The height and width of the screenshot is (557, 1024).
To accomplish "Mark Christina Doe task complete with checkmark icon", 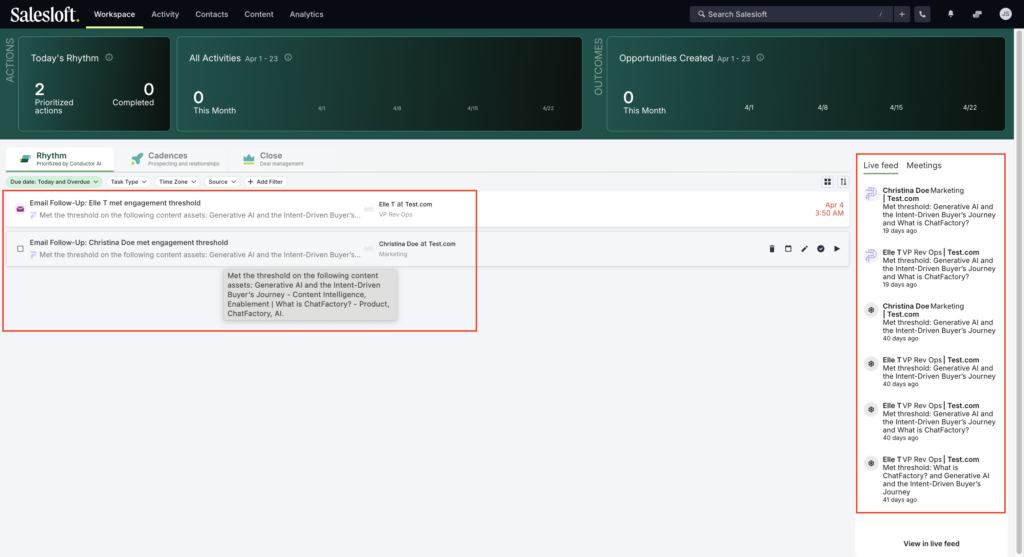I will (x=821, y=249).
